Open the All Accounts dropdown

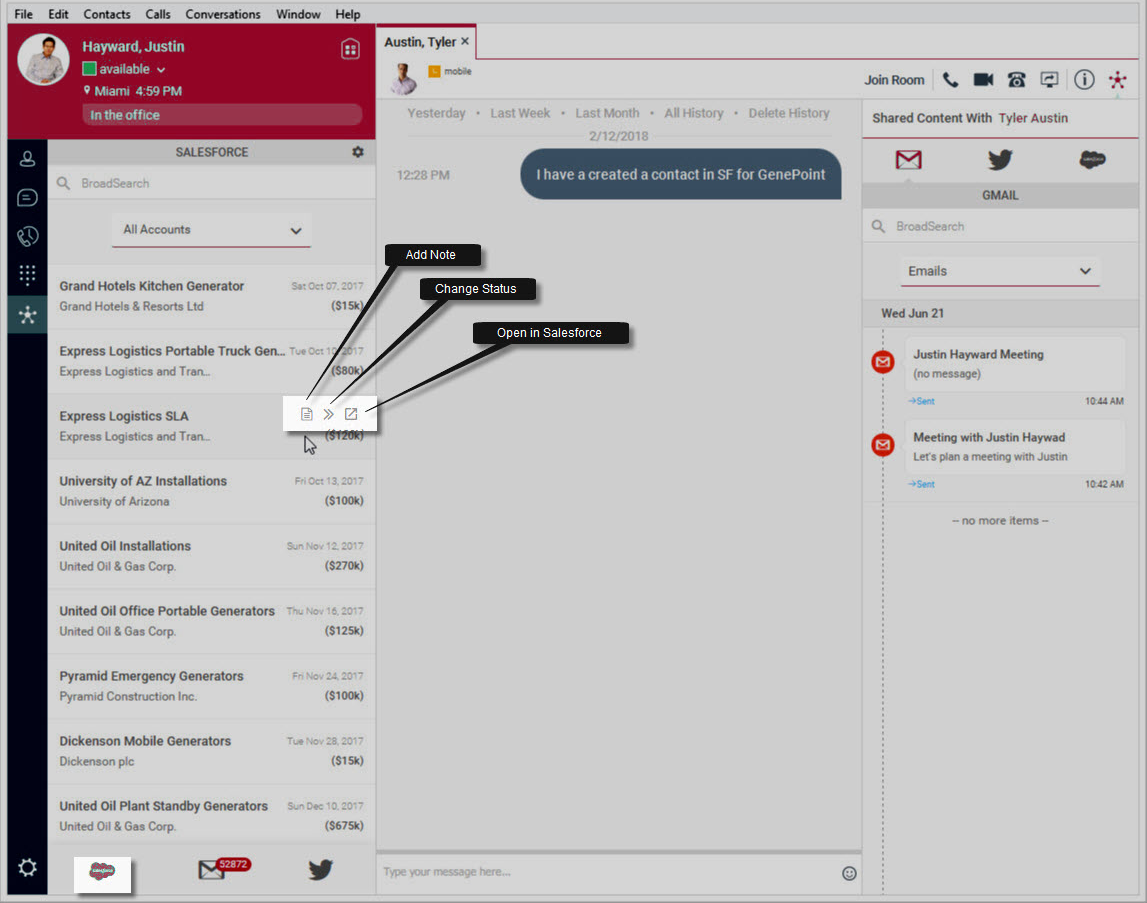[211, 231]
